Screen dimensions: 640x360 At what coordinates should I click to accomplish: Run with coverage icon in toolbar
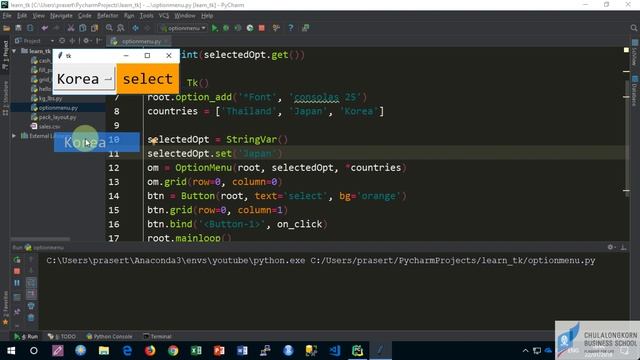pos(238,28)
